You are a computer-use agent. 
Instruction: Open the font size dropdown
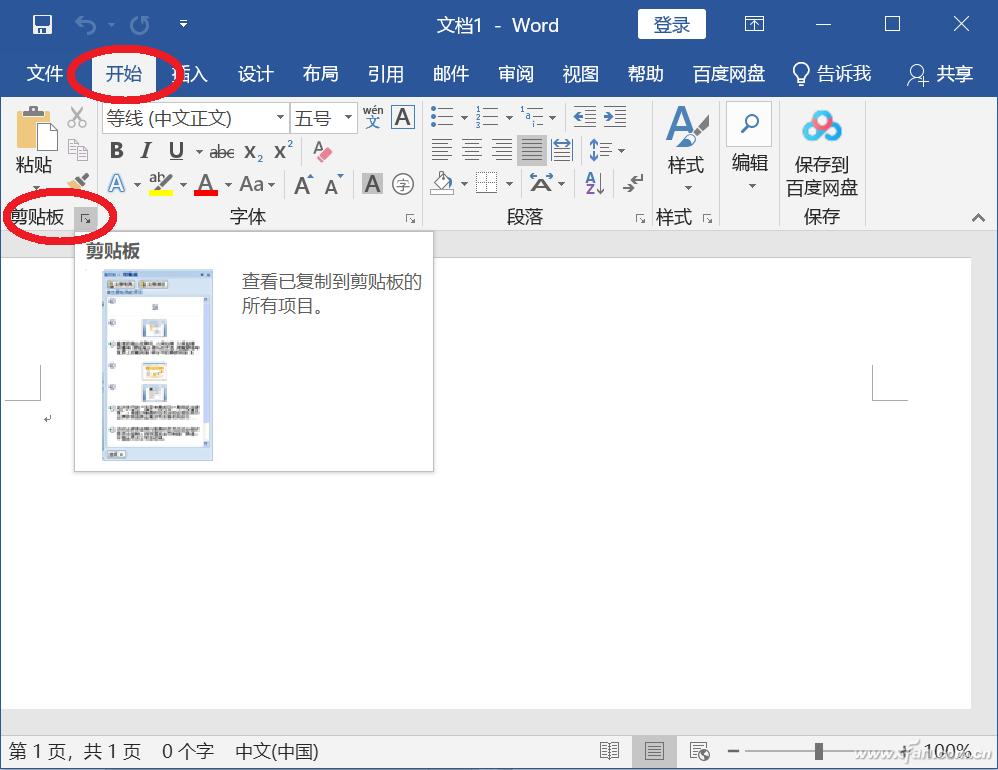345,117
